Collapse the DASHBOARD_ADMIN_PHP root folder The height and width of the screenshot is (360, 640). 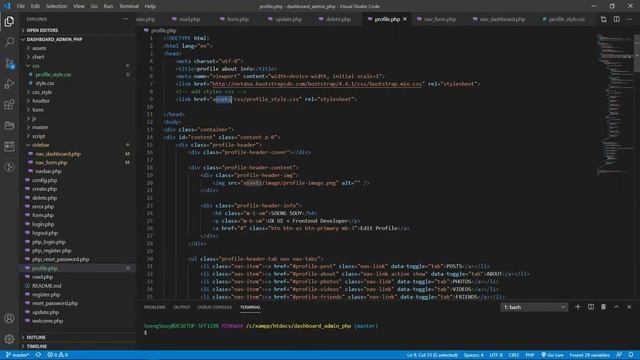54,39
